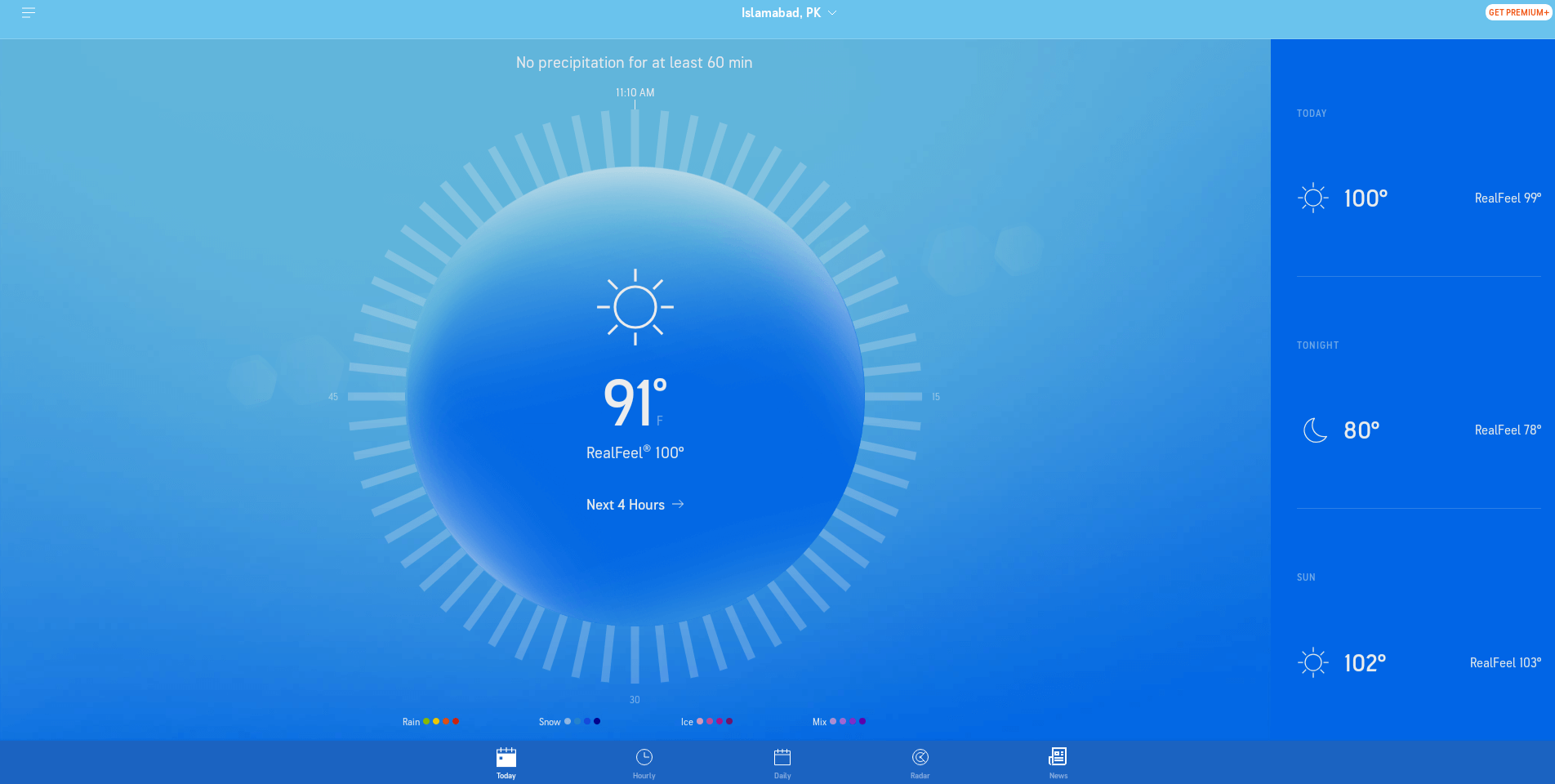Switch to the Daily tab label

(x=782, y=776)
